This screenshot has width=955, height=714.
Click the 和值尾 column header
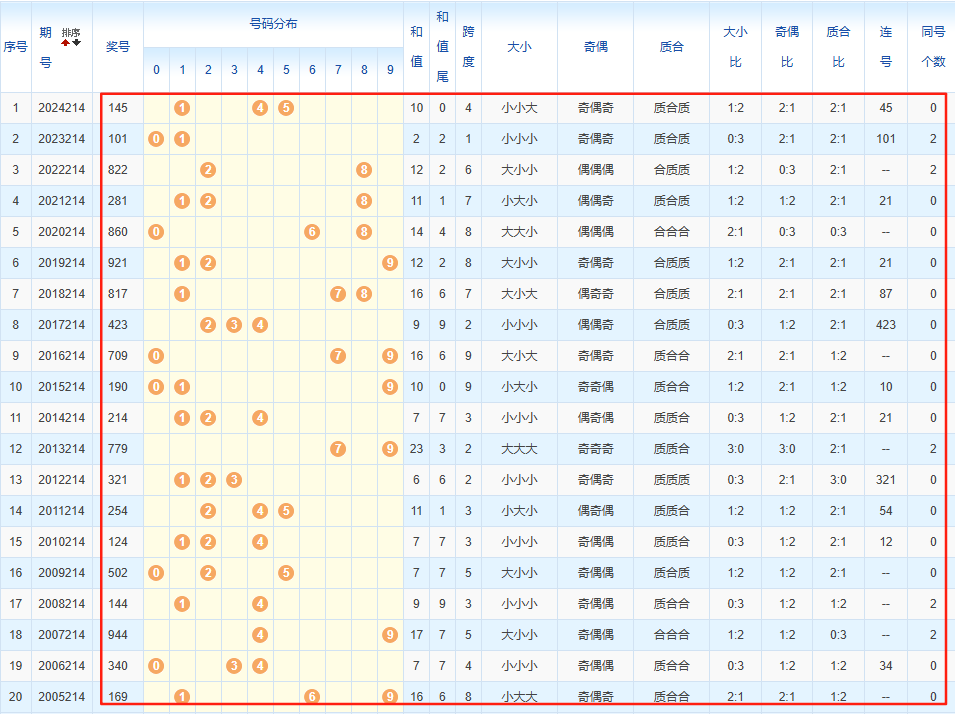(x=442, y=46)
